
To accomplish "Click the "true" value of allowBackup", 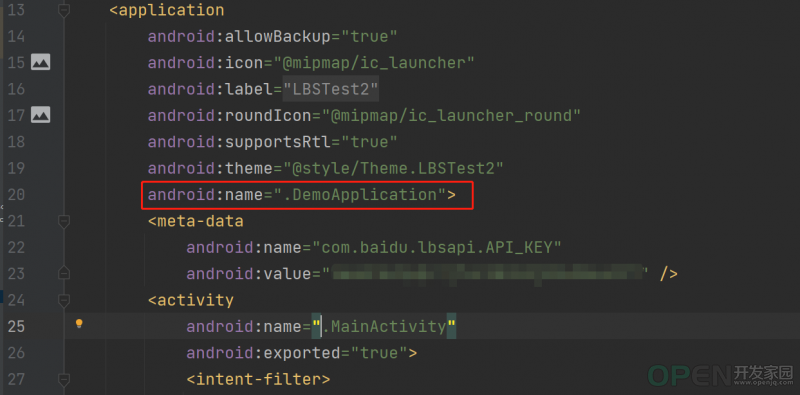I will [369, 36].
